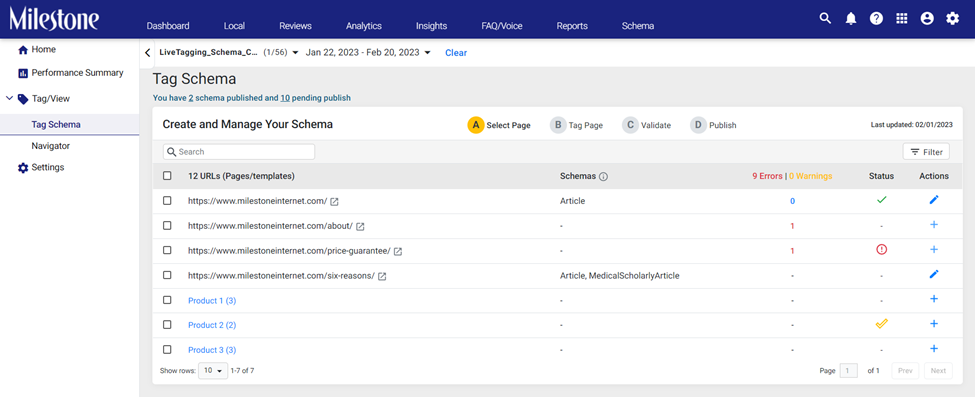This screenshot has width=975, height=397.
Task: Open Navigator in the sidebar
Action: (x=50, y=146)
